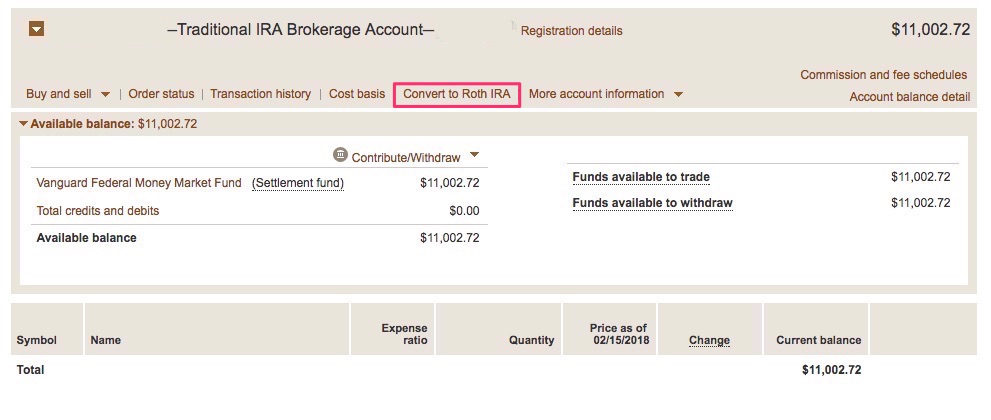
Task: View Commission and fee schedules
Action: (883, 75)
